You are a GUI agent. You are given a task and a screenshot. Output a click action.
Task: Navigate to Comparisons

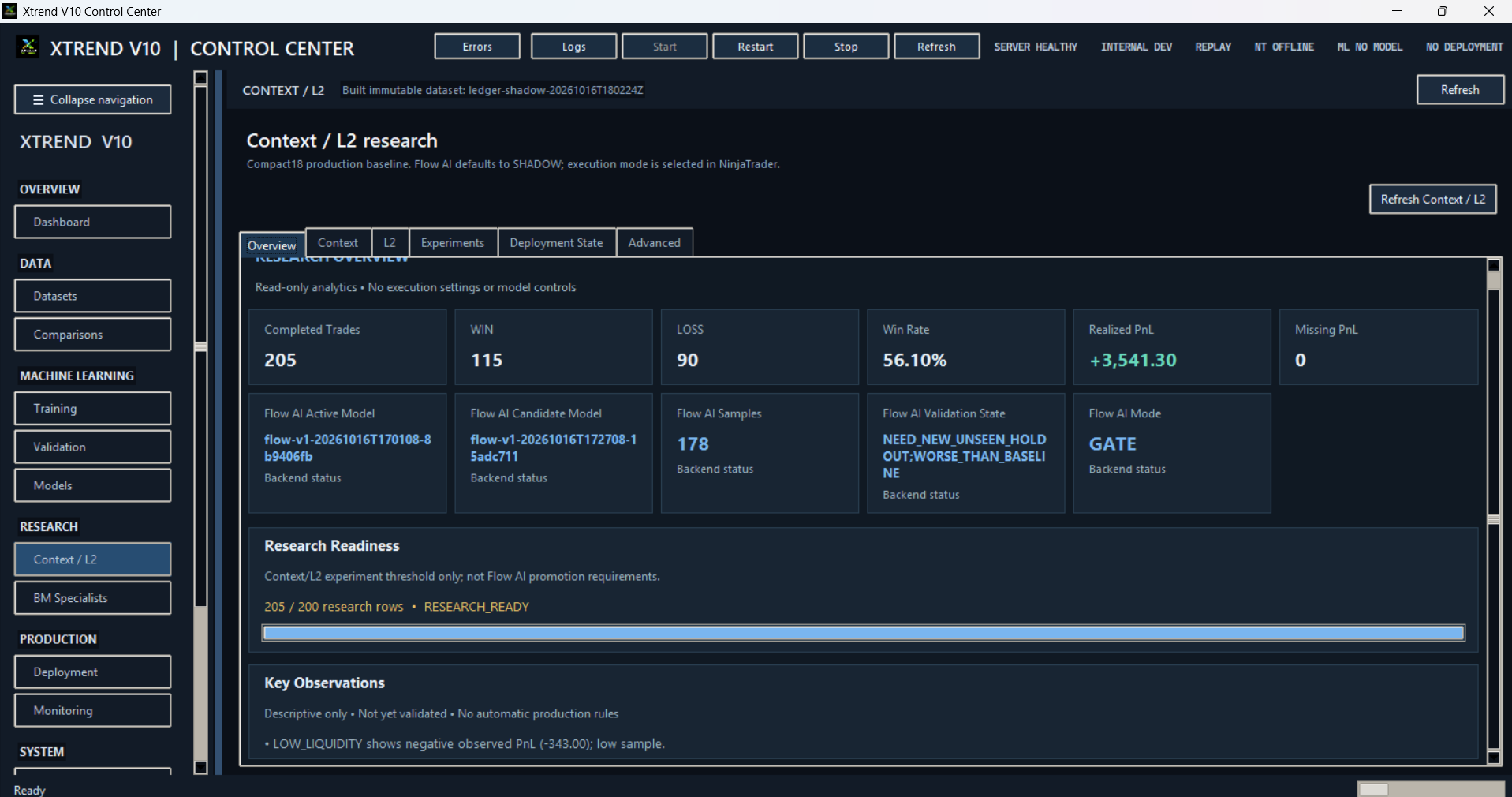(x=92, y=335)
